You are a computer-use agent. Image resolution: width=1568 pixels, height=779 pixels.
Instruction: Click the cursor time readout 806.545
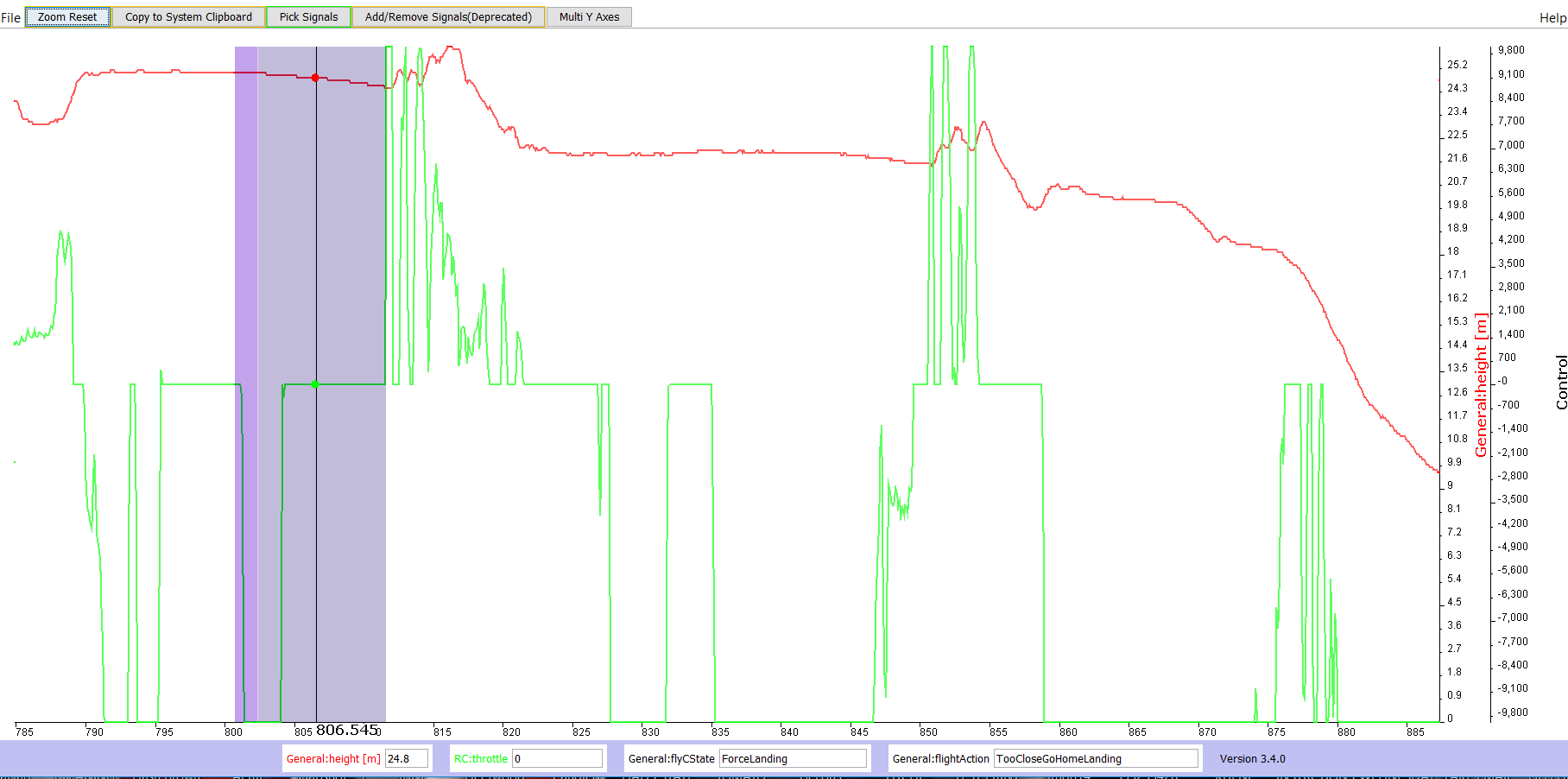click(347, 731)
